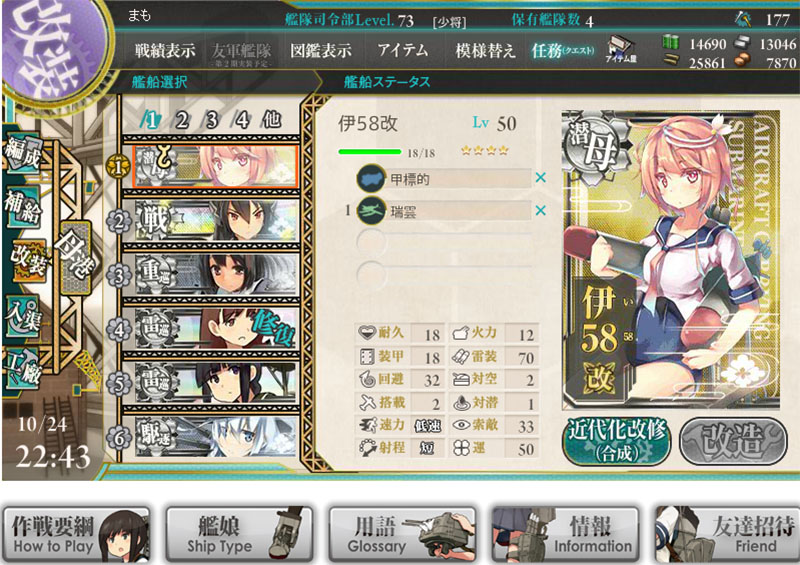The image size is (800, 565).
Task: Switch to fleet tab 4
Action: point(242,120)
